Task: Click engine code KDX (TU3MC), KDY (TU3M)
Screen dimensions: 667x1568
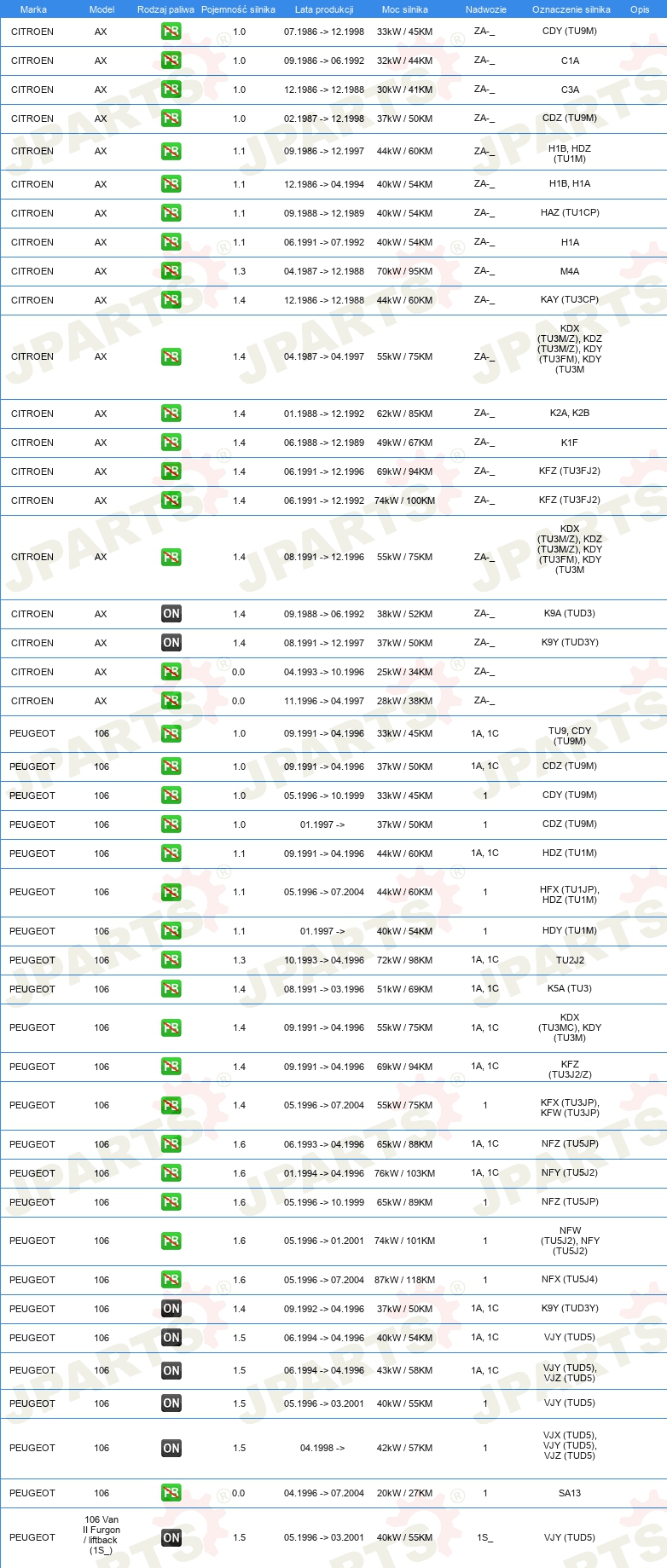Action: click(x=570, y=1027)
